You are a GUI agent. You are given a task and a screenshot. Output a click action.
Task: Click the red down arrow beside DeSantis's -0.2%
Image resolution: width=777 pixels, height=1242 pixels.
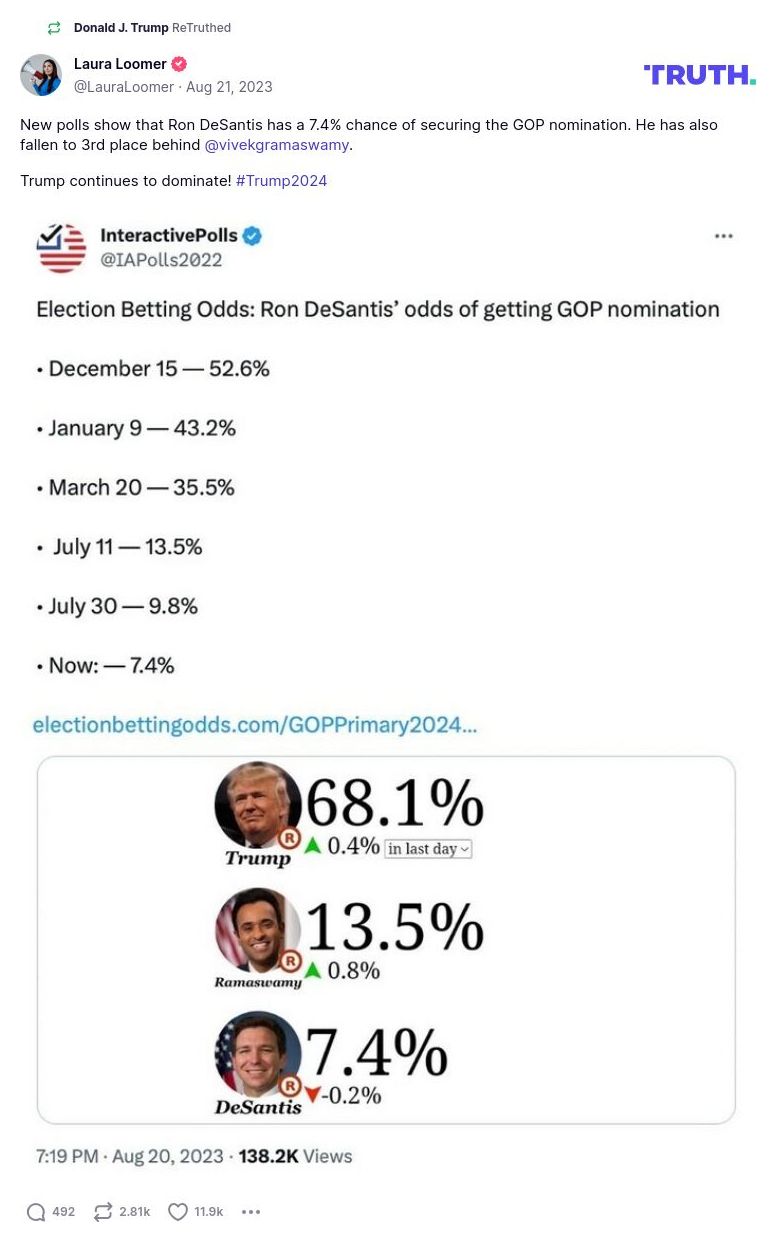[x=315, y=1095]
